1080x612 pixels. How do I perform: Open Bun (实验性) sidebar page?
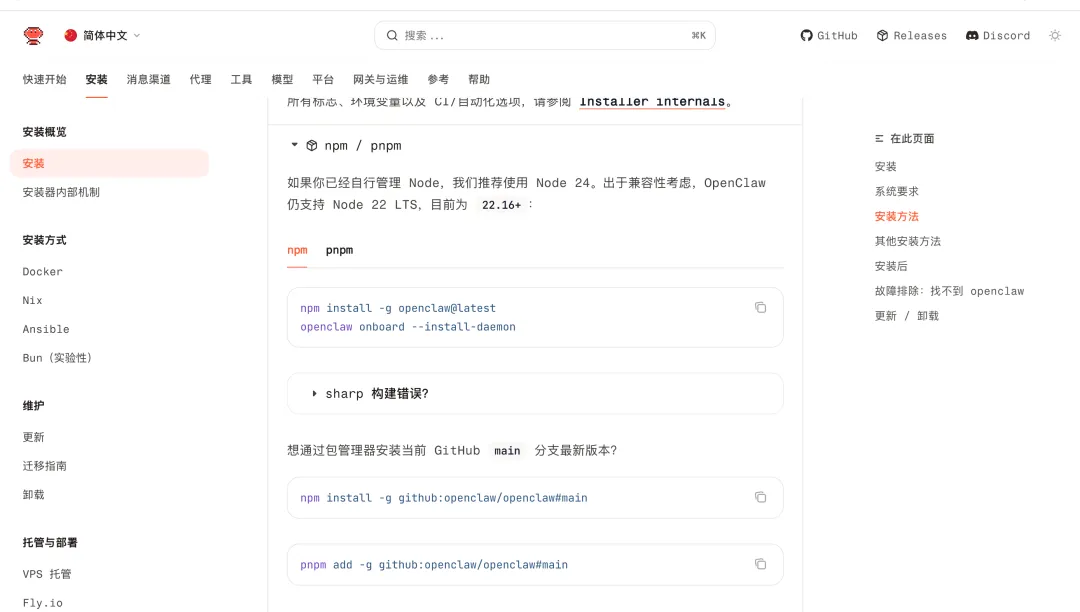57,358
